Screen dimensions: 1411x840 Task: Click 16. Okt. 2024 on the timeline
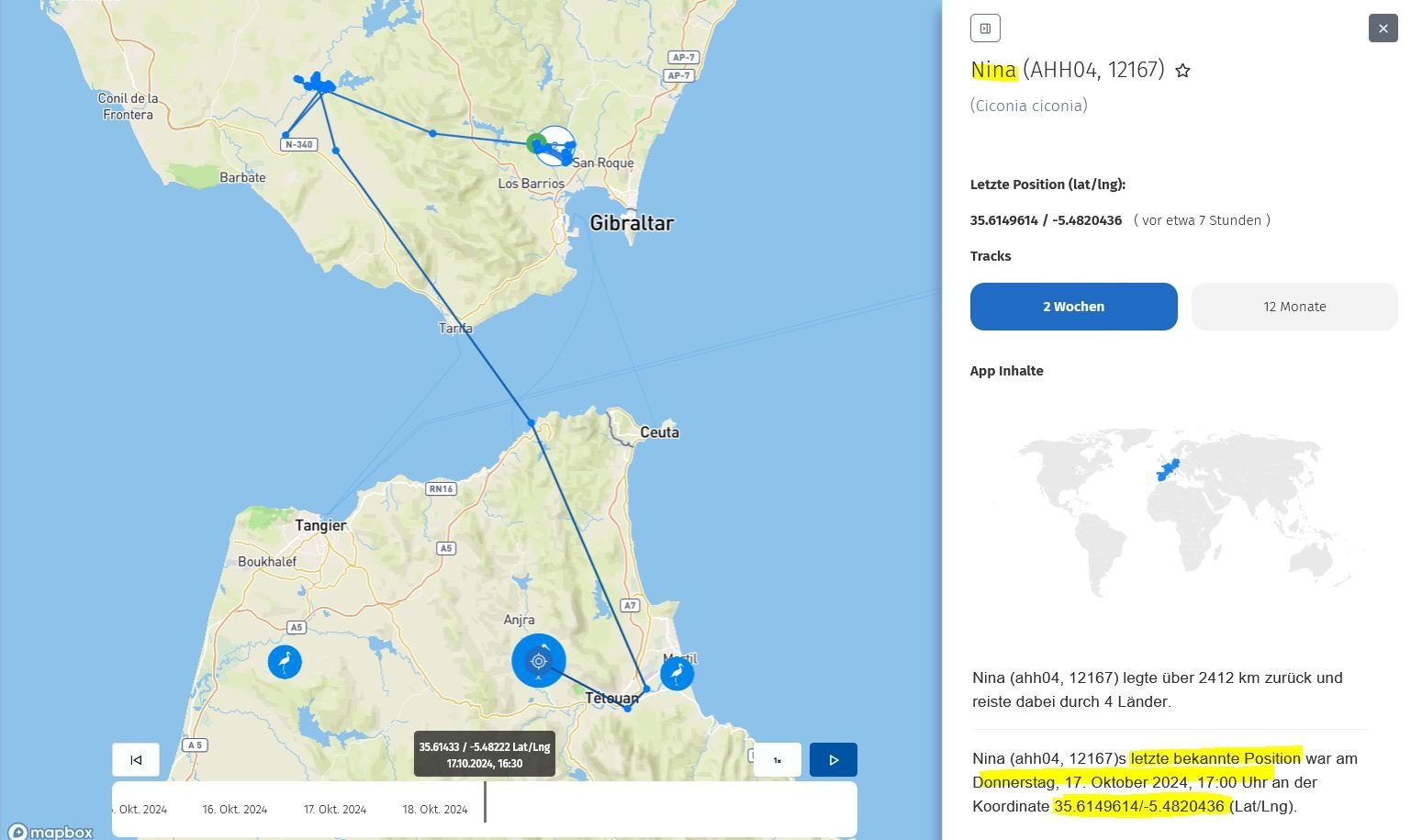coord(235,810)
